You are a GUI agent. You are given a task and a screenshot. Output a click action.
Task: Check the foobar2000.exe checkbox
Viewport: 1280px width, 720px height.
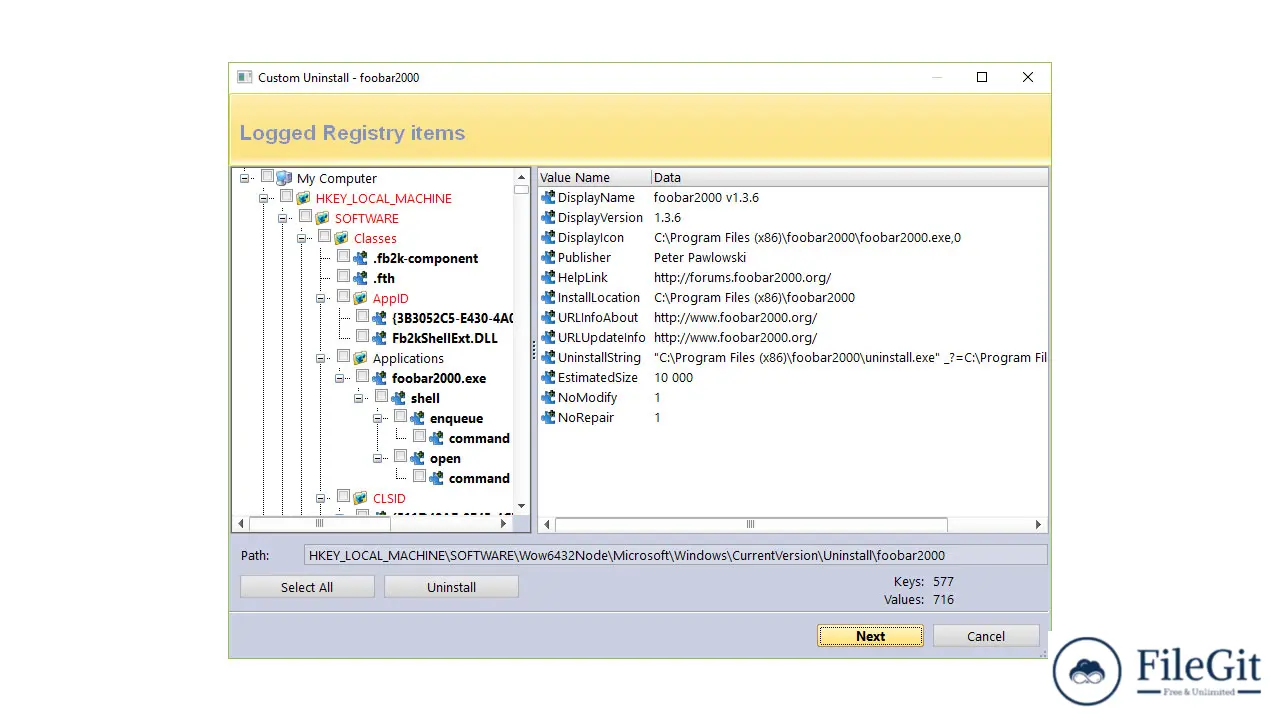coord(362,376)
